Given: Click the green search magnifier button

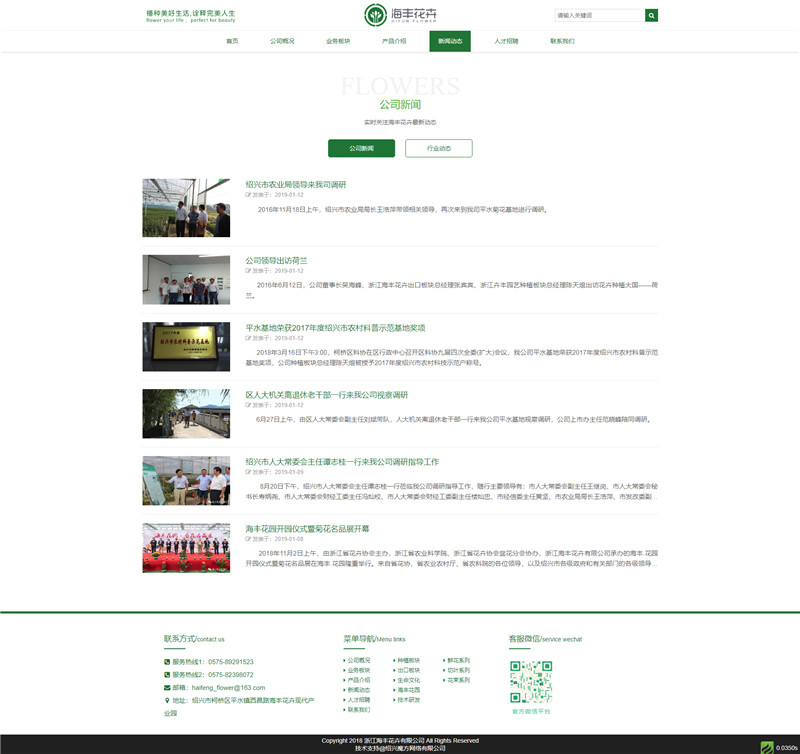Looking at the screenshot, I should (652, 15).
